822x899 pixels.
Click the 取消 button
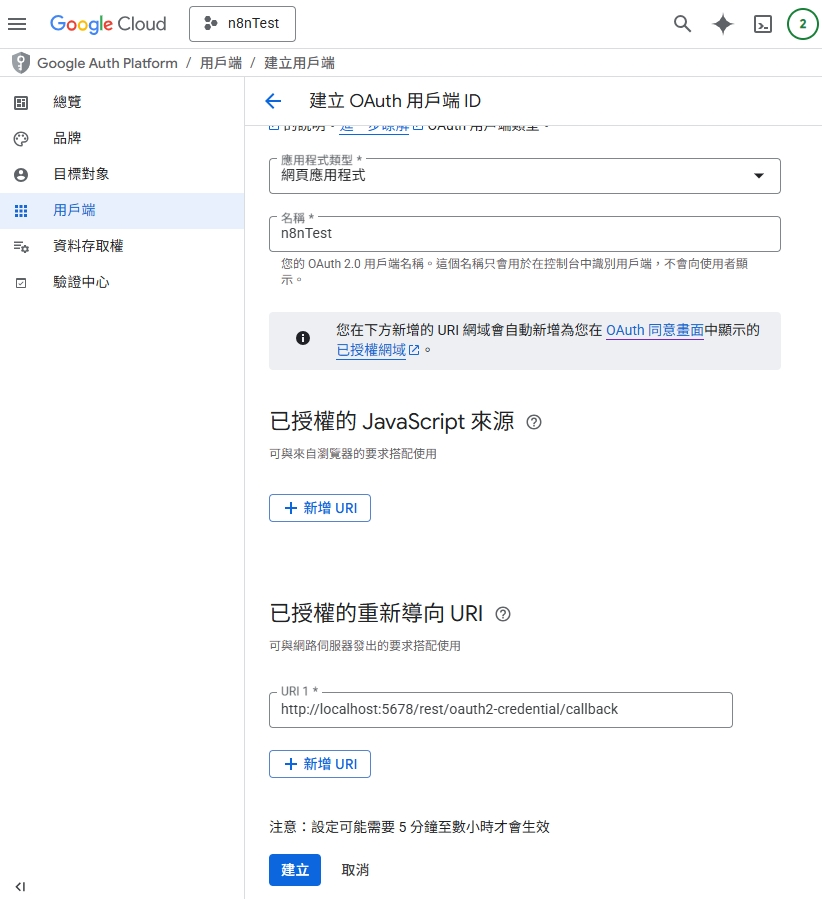point(355,870)
